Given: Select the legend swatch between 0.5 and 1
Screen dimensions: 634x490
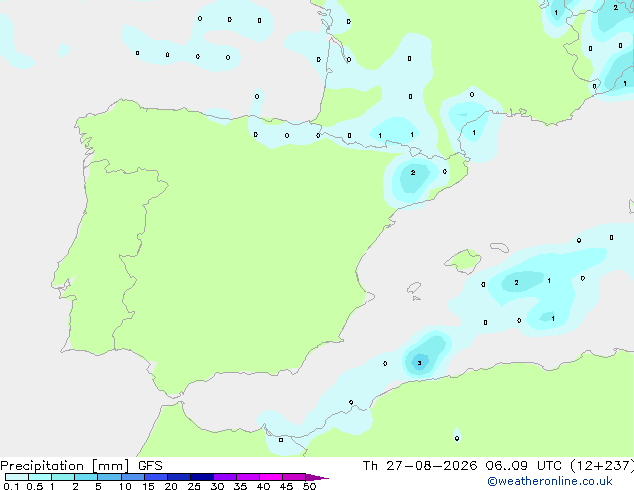Looking at the screenshot, I should [40, 477].
